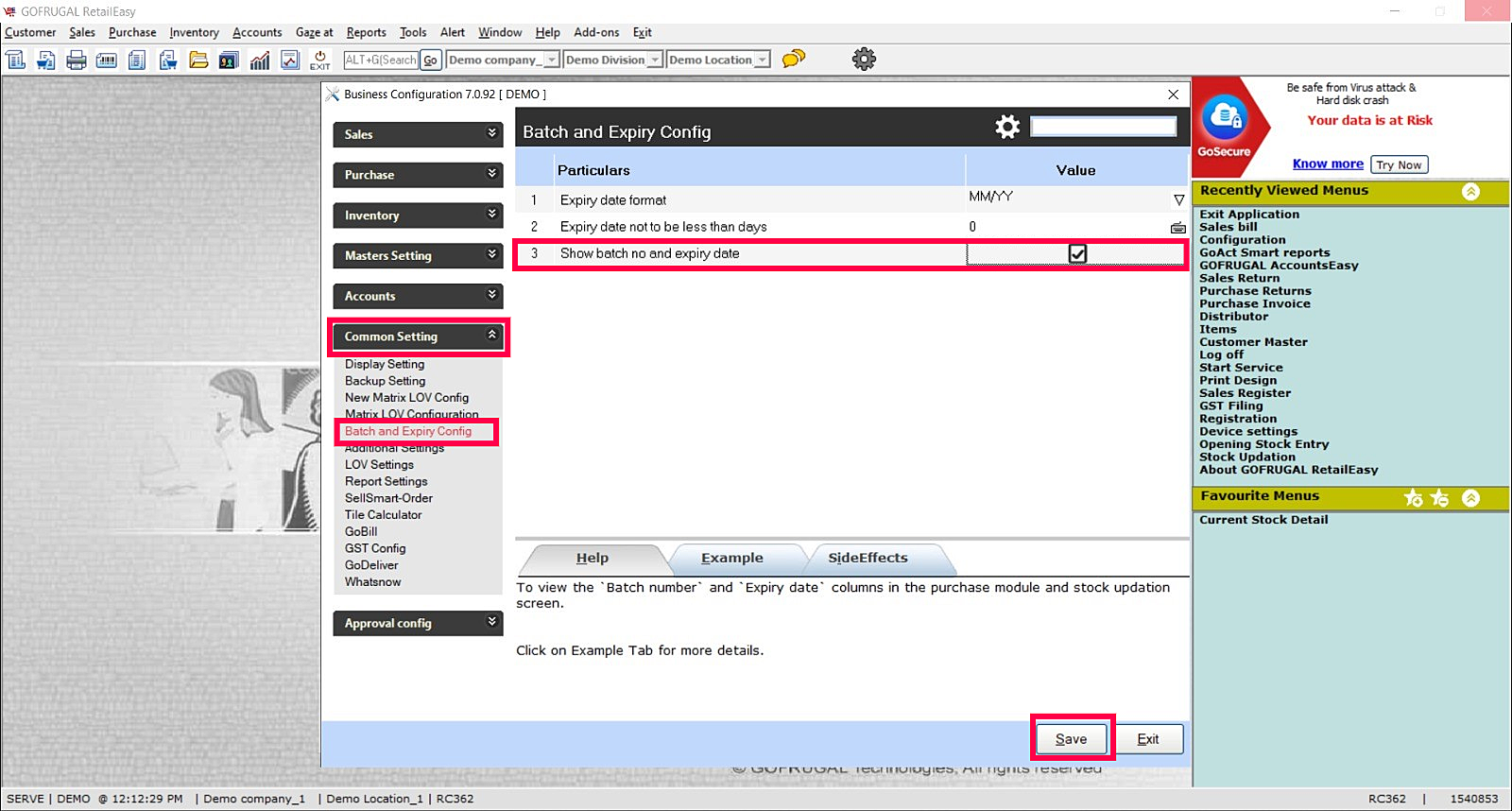This screenshot has height=811, width=1512.
Task: Switch to the SideEffects tab
Action: pos(868,559)
